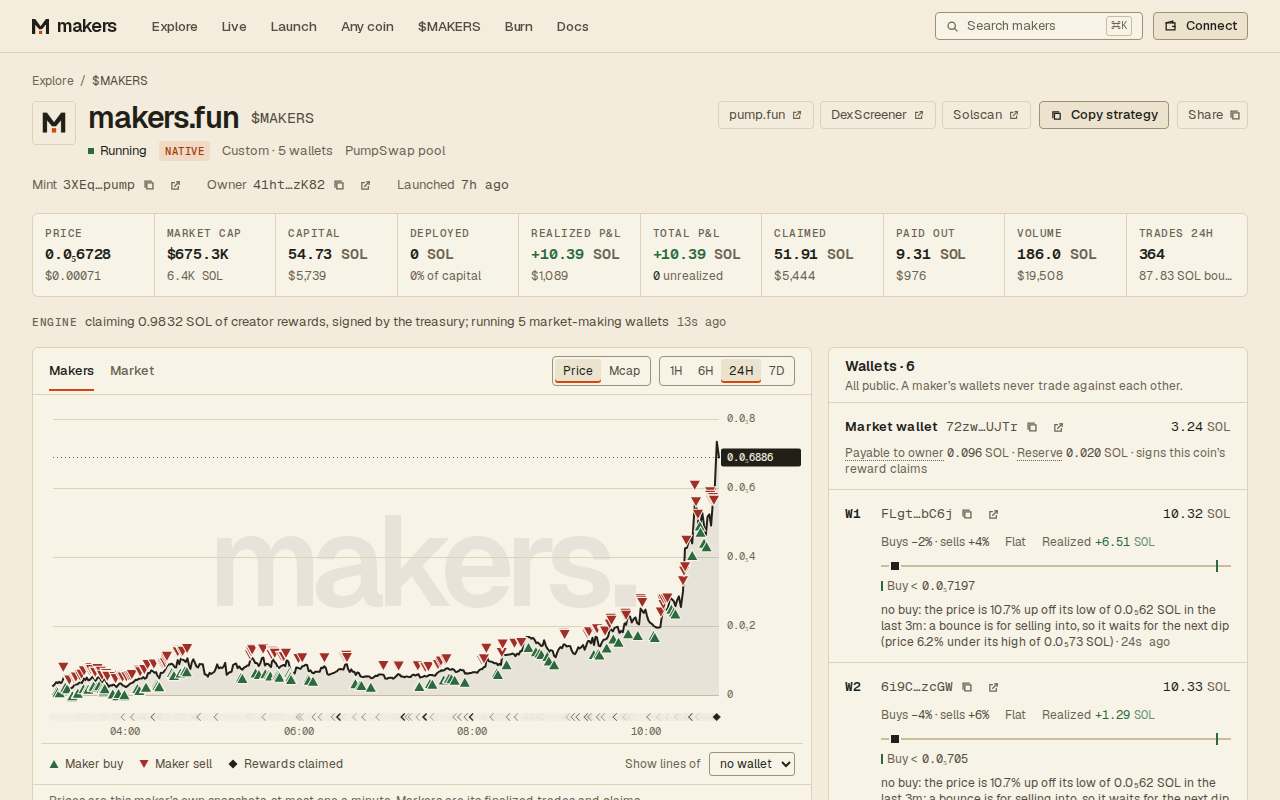1280x800 pixels.
Task: Show the chart in Price mode
Action: (x=578, y=371)
